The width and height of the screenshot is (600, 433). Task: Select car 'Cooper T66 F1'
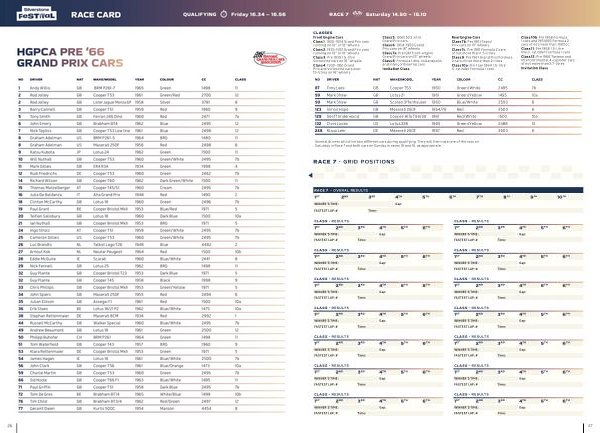106,380
